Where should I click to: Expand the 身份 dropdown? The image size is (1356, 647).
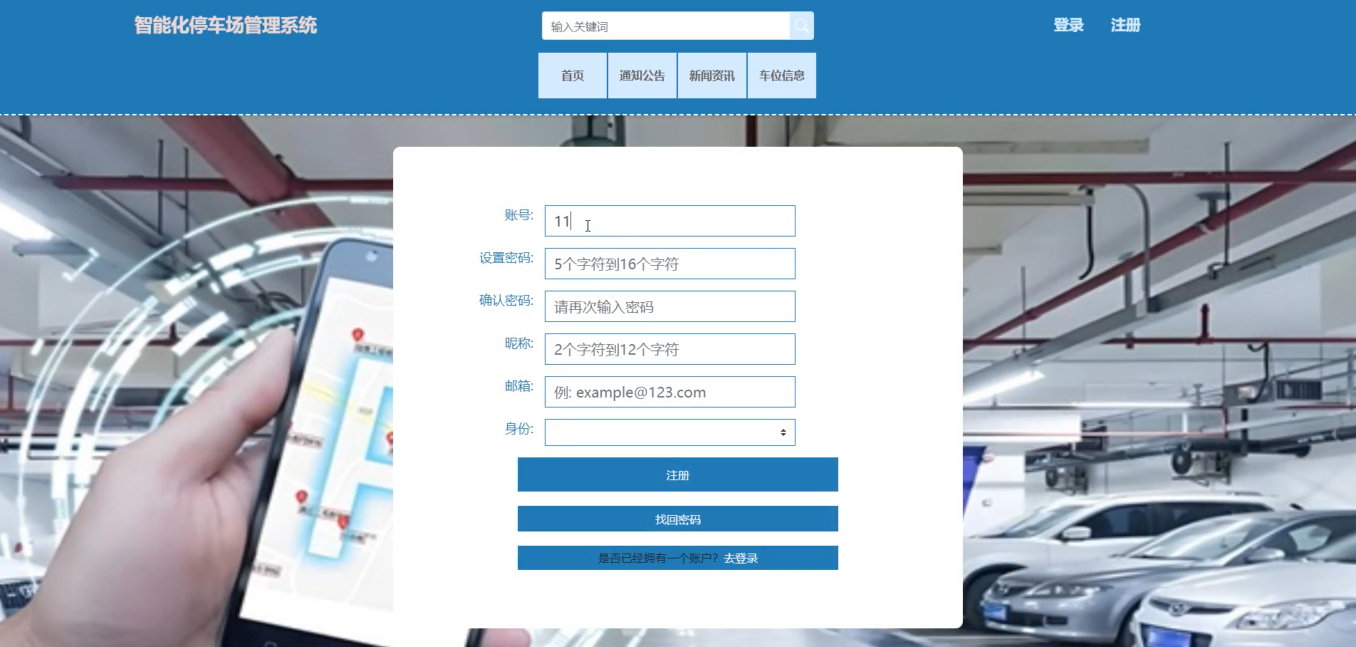[x=670, y=432]
